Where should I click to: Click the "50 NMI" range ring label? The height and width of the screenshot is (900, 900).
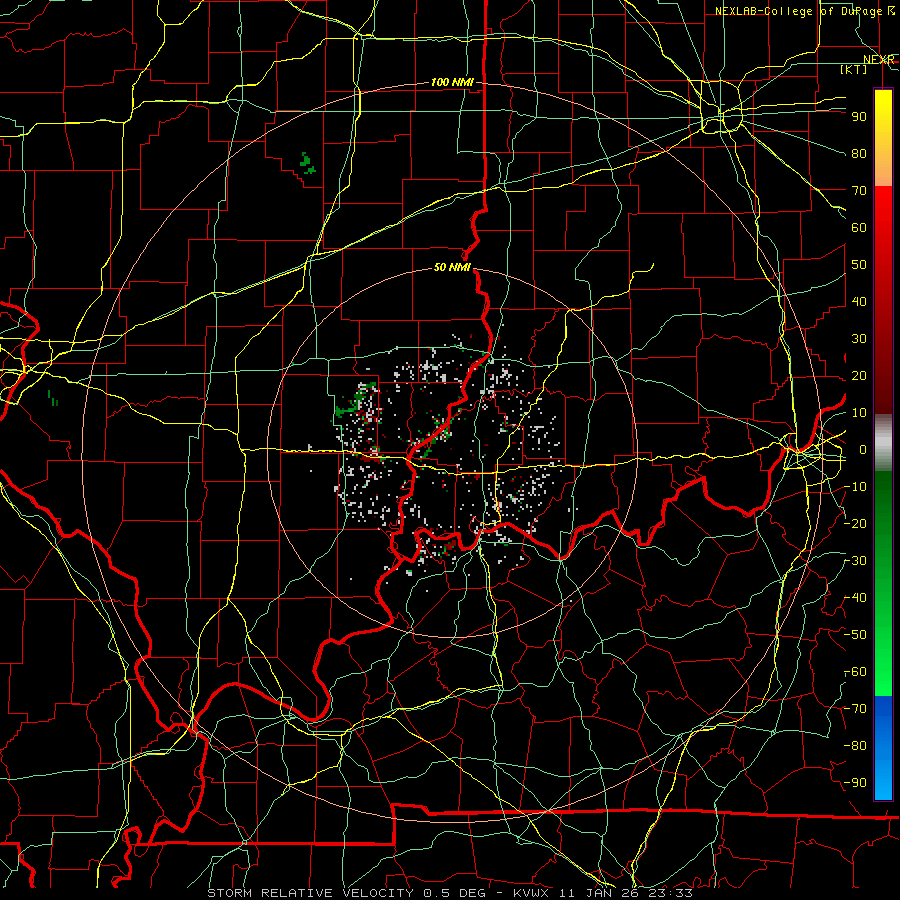coord(452,267)
